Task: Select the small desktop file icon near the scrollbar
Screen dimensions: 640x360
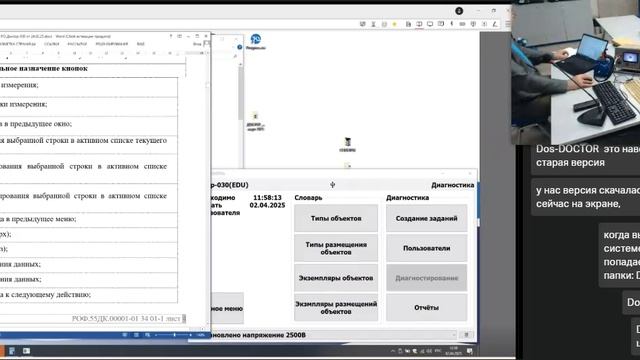Action: click(256, 122)
